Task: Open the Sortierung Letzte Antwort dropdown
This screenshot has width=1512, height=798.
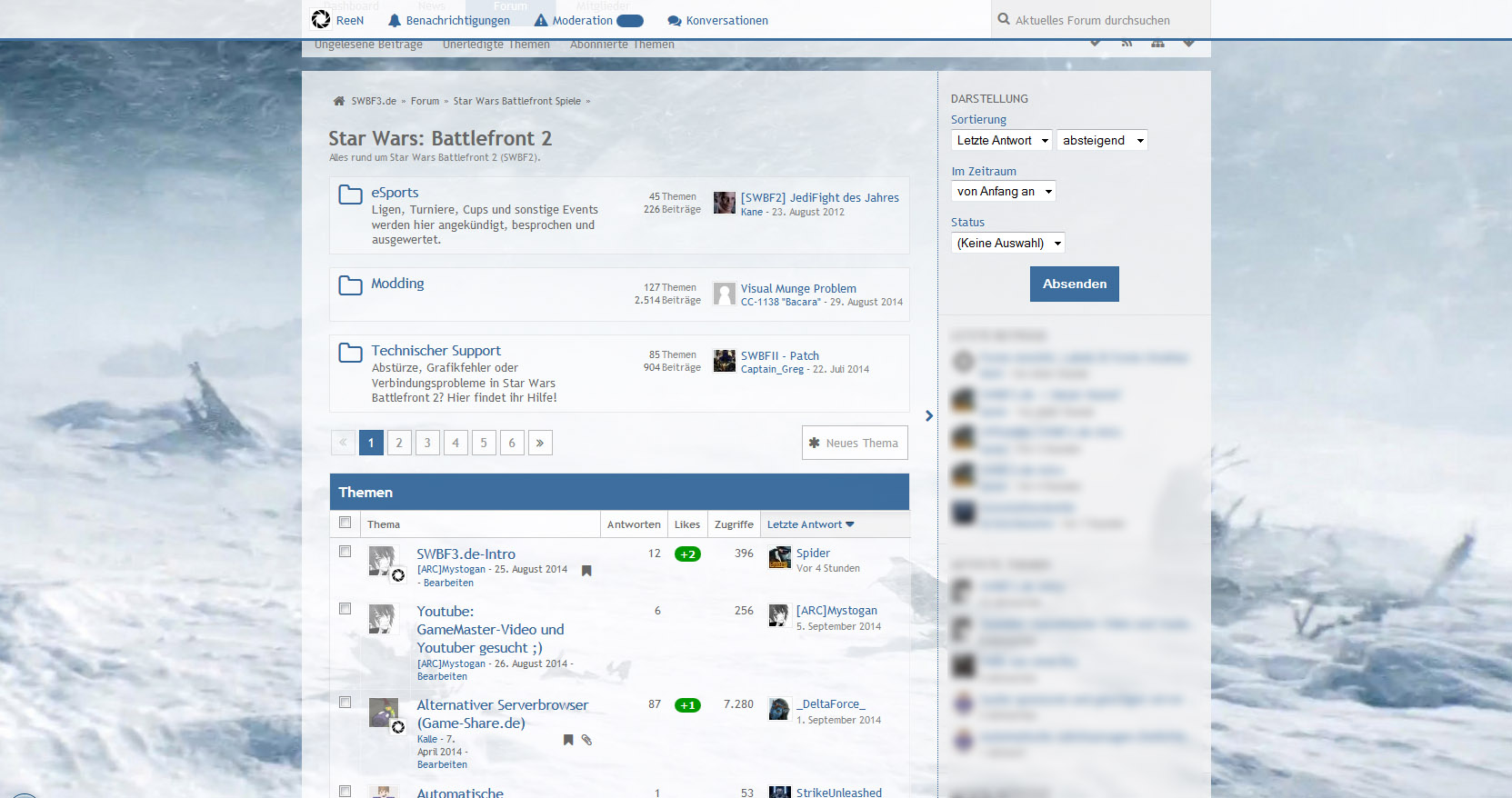Action: [x=1002, y=140]
